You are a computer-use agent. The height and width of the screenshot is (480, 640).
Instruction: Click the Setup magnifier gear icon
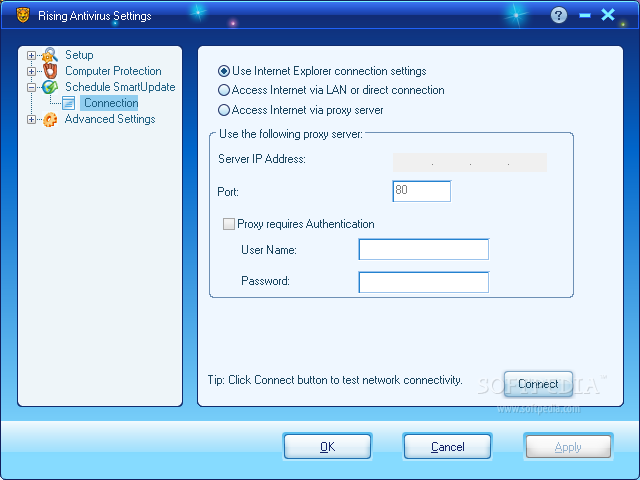coord(50,55)
